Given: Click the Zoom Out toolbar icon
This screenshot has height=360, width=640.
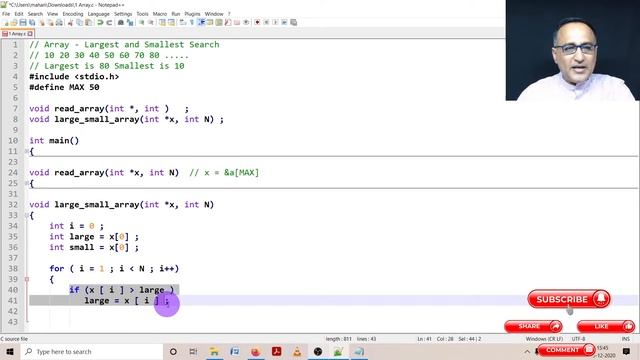Looking at the screenshot, I should click(151, 22).
